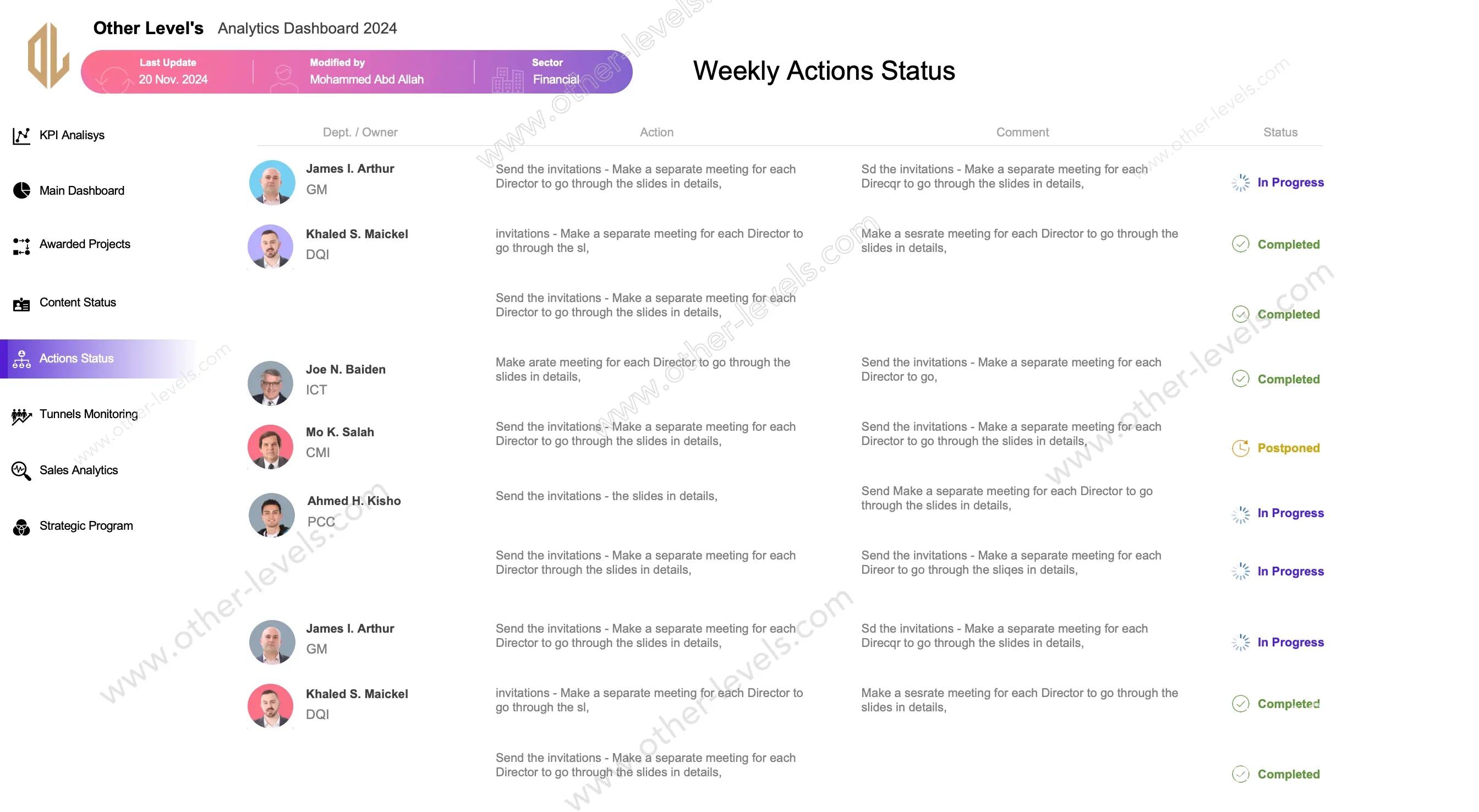Viewport: 1479px width, 812px height.
Task: Click the gold Other Level's logo
Action: point(49,56)
